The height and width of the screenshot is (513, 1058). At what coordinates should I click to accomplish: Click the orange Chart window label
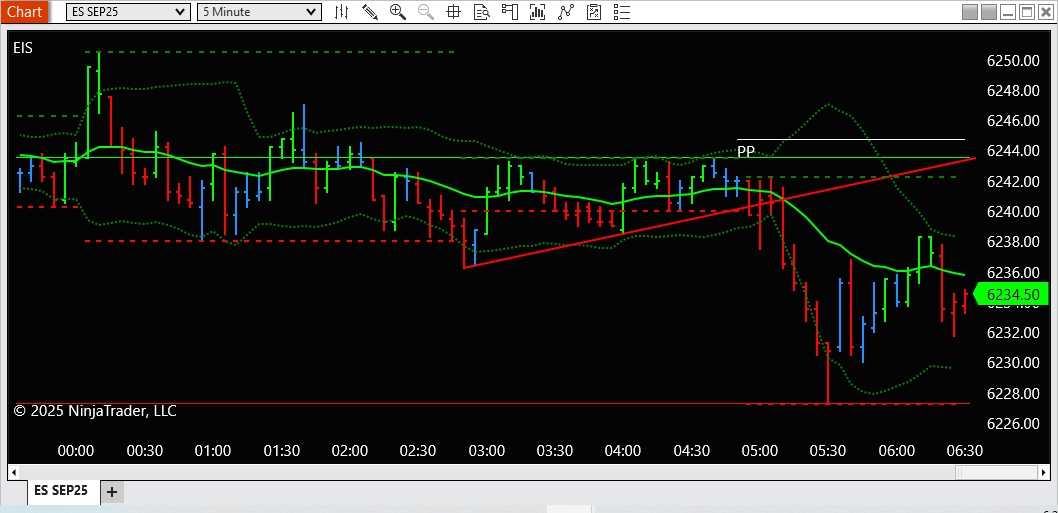[x=24, y=11]
